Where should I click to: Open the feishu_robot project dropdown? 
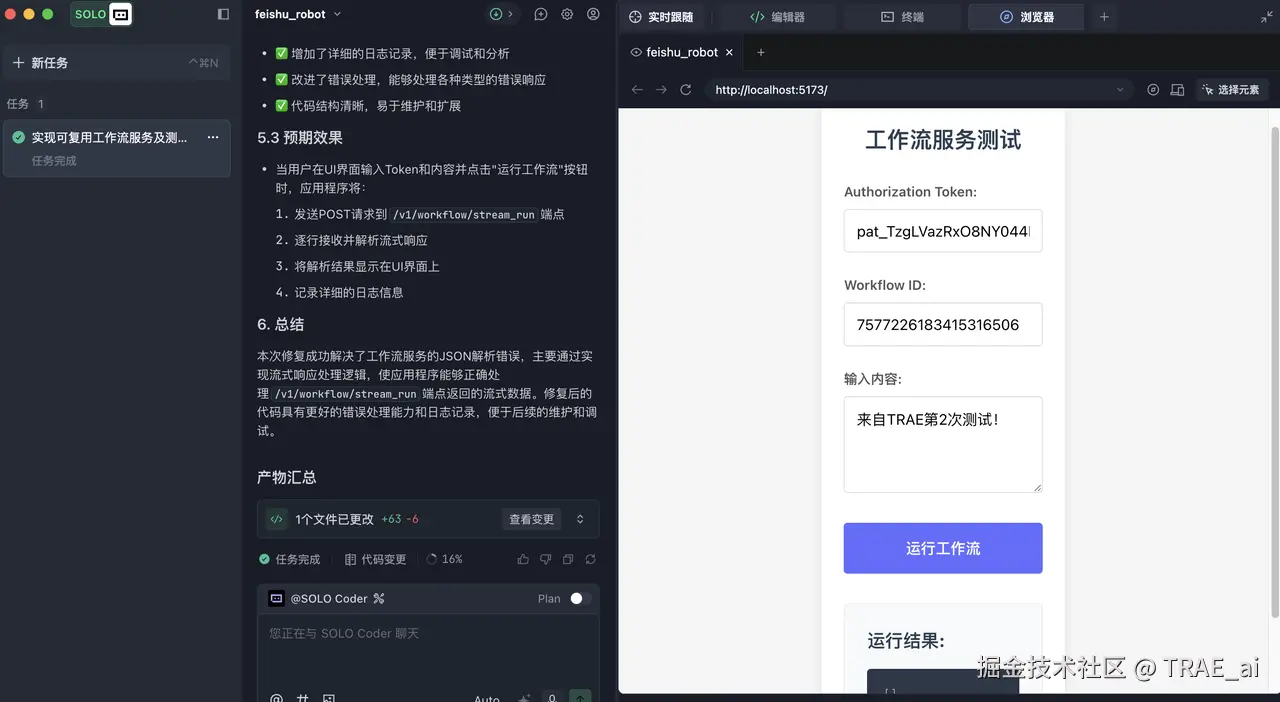pyautogui.click(x=298, y=14)
